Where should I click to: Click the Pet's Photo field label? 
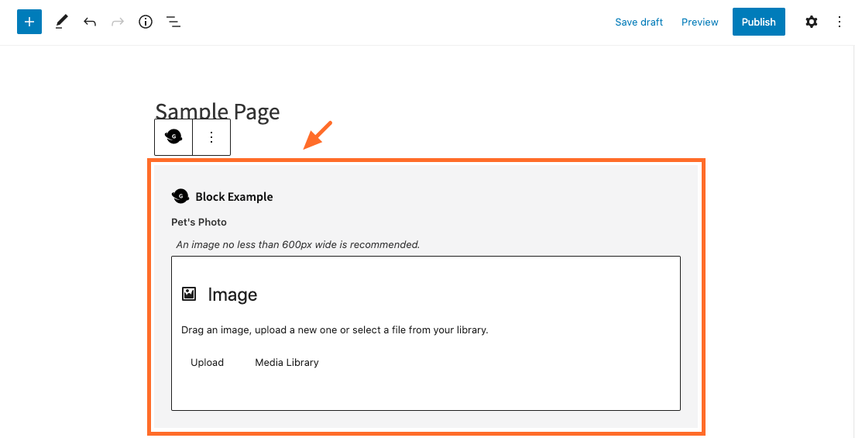pyautogui.click(x=199, y=222)
